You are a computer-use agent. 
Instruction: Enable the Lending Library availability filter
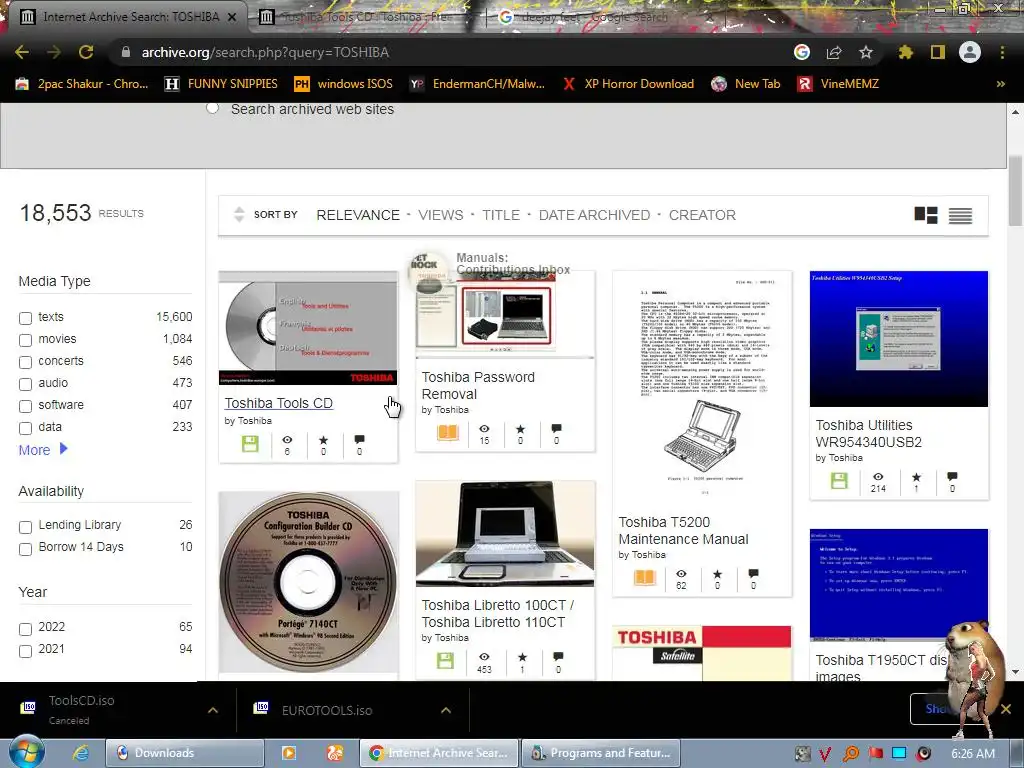tap(25, 527)
